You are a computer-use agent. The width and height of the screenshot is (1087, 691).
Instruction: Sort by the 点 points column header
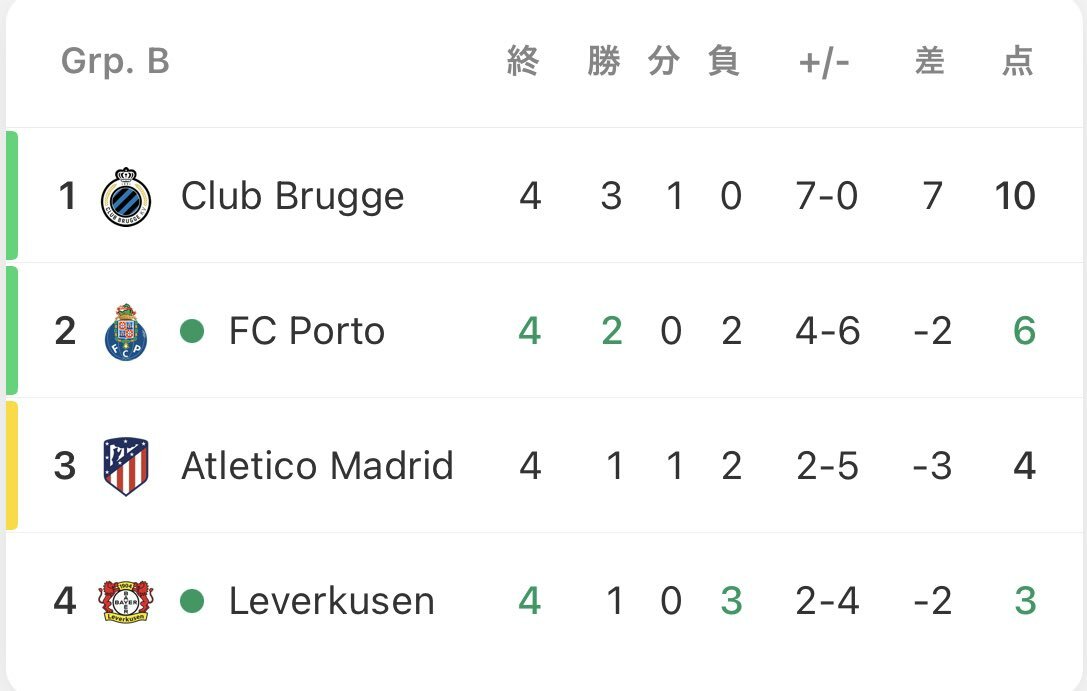point(1018,61)
